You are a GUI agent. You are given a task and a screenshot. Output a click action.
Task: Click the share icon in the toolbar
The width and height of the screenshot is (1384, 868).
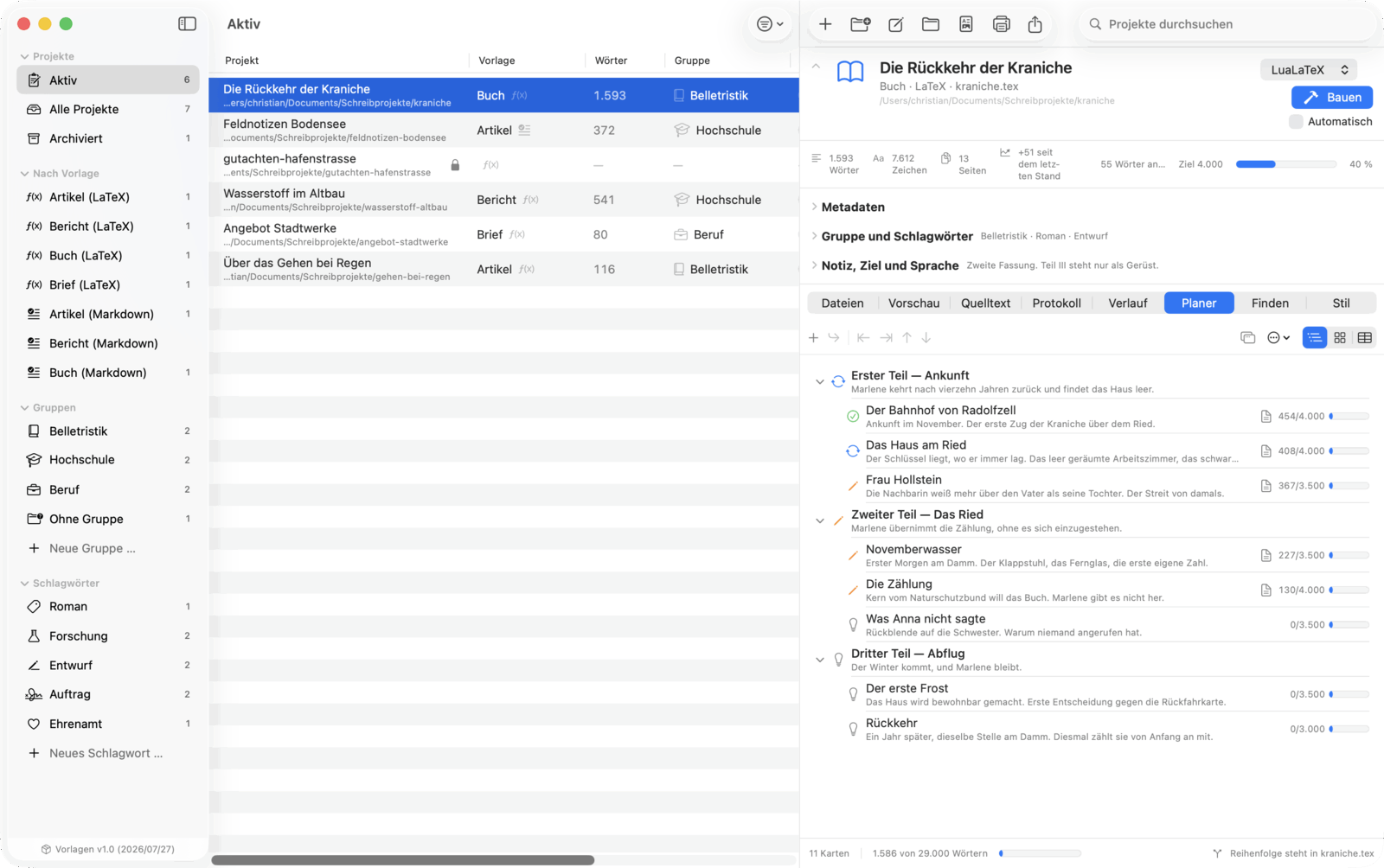pos(1035,24)
